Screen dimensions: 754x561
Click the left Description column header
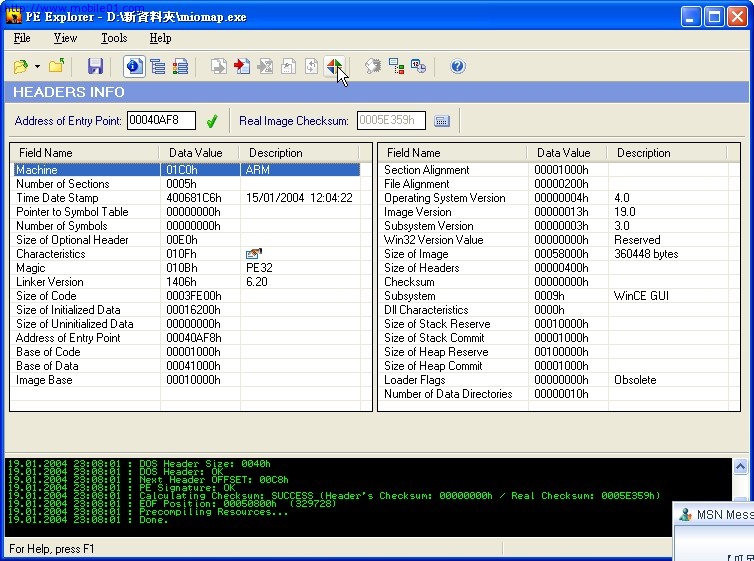(x=299, y=153)
